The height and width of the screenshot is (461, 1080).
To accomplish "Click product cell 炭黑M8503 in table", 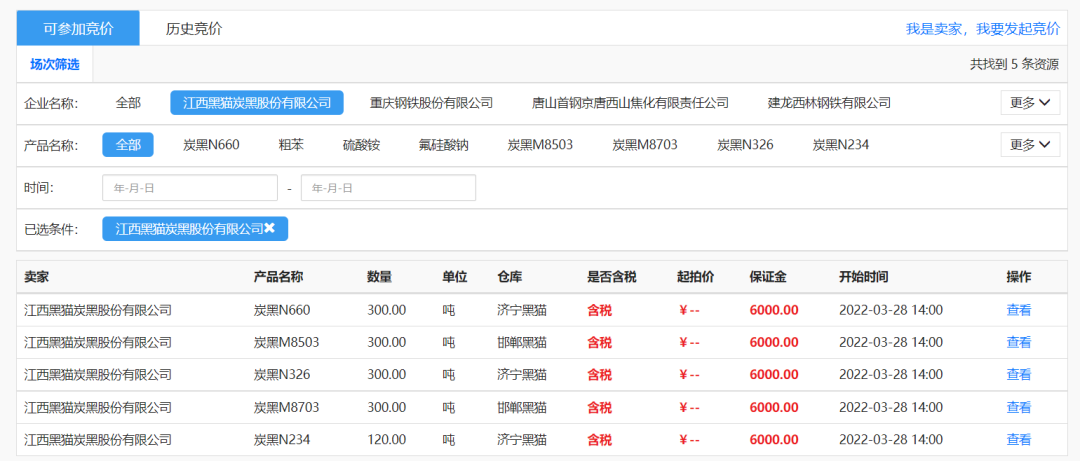I will 287,342.
